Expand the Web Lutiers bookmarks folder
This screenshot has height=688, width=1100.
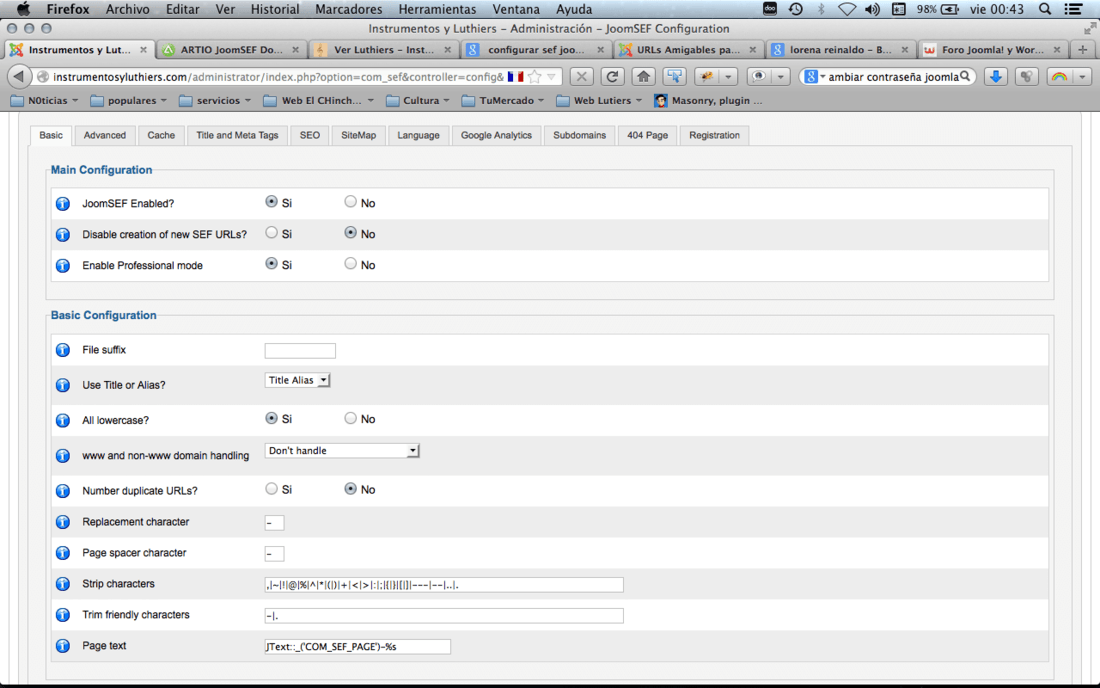599,100
